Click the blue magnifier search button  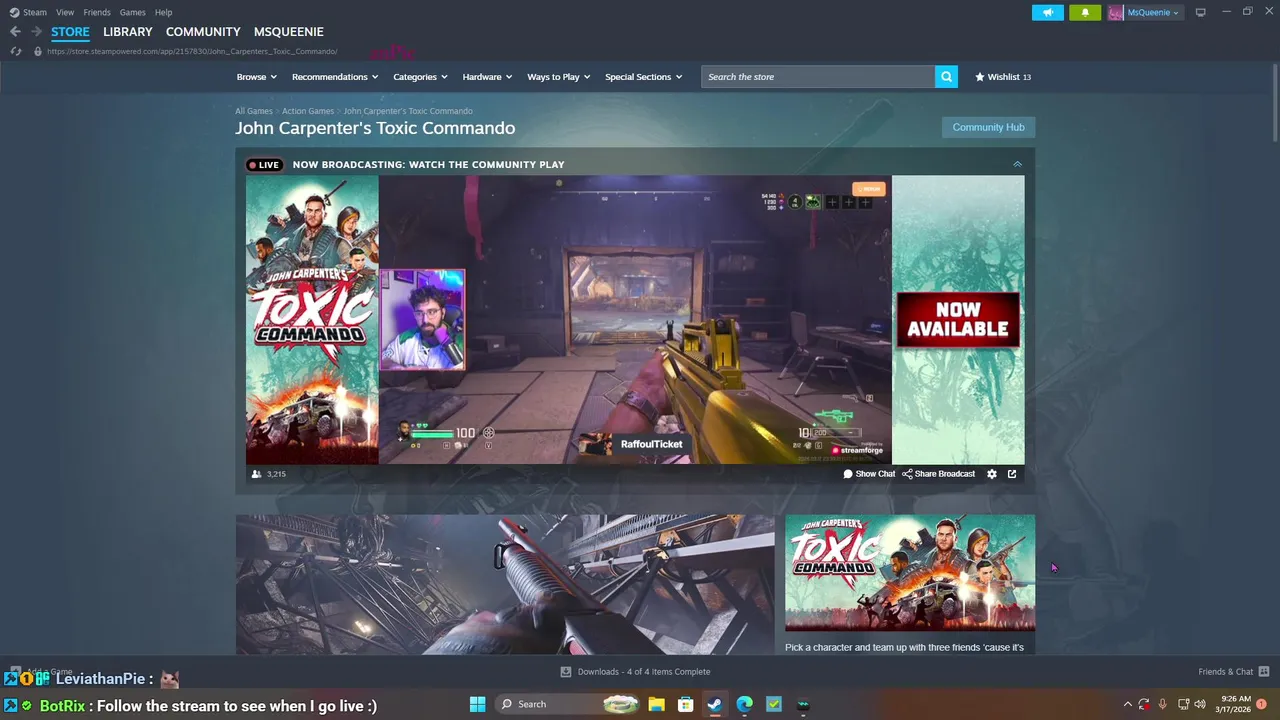pos(946,77)
